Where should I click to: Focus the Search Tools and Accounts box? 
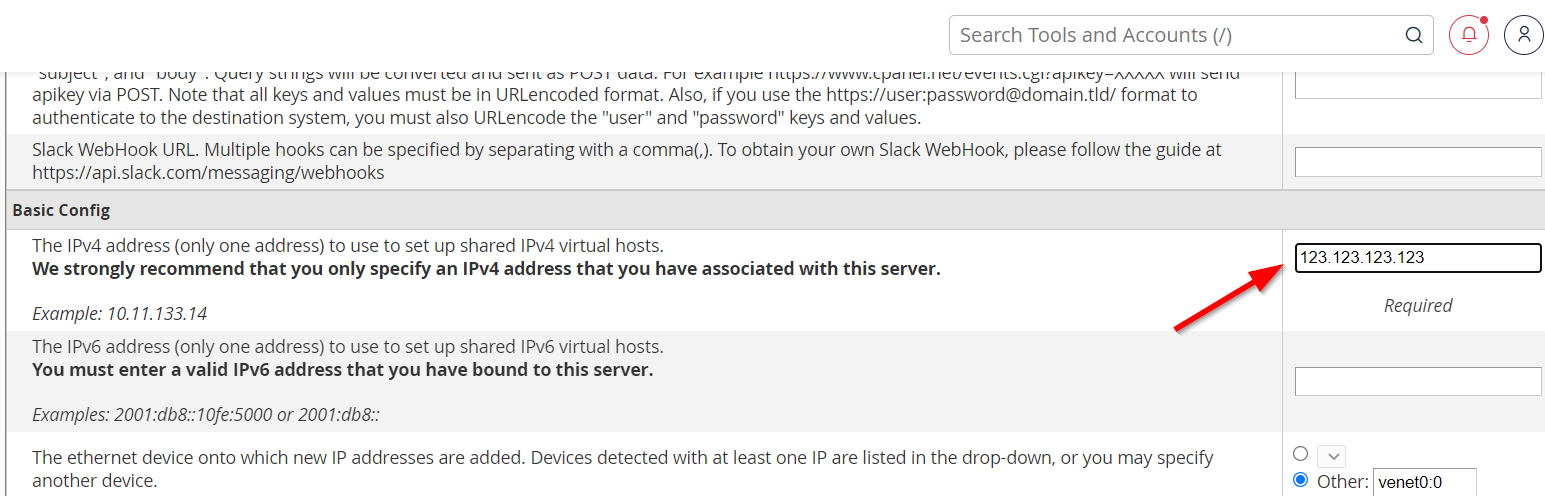point(1191,35)
